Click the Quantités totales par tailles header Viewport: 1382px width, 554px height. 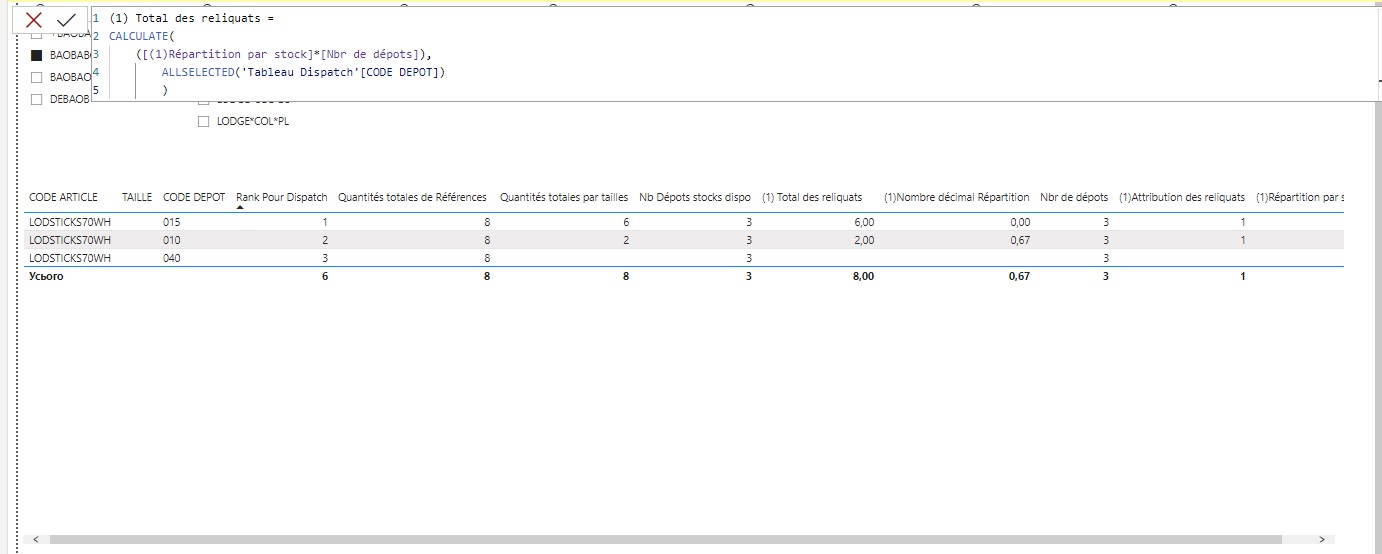[564, 197]
